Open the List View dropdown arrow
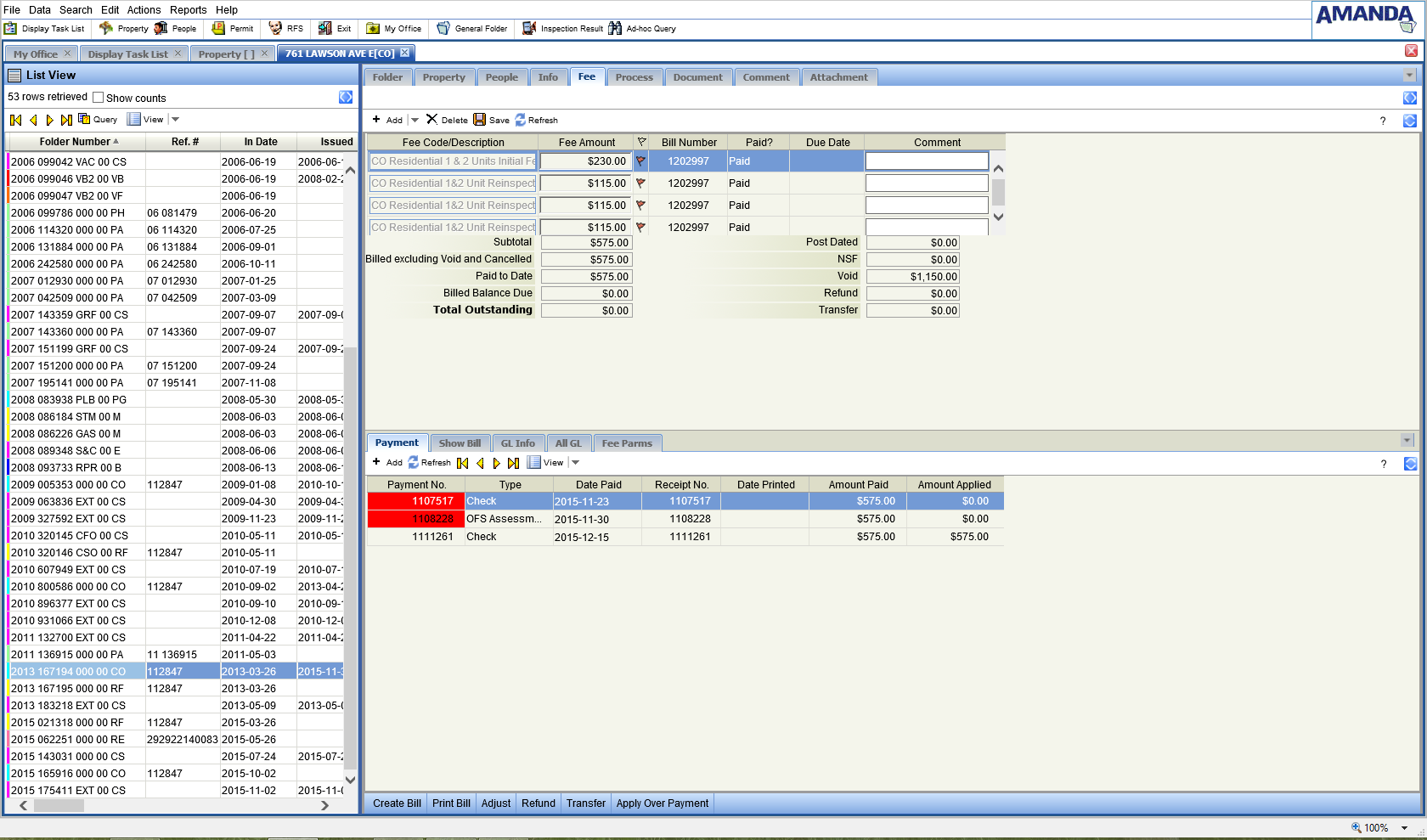 click(176, 120)
